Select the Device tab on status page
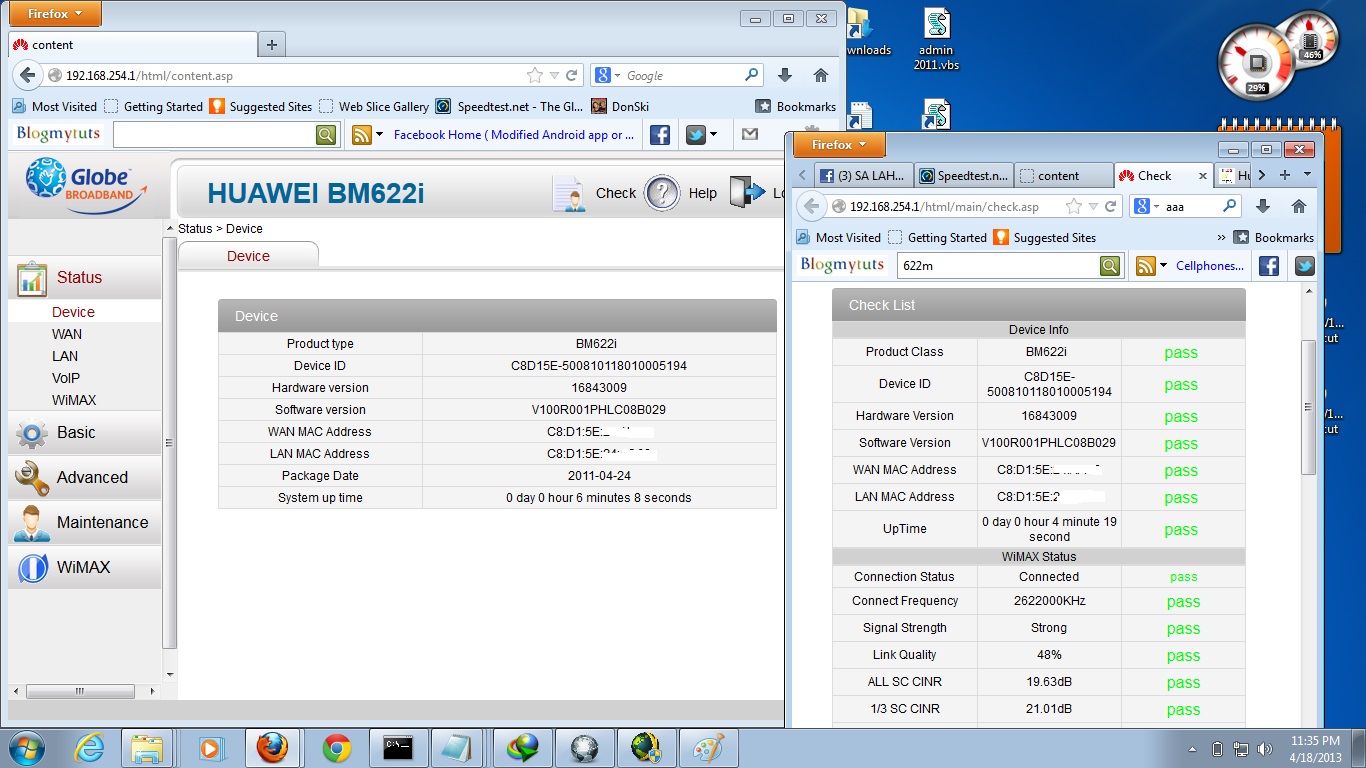The image size is (1366, 768). [x=248, y=256]
